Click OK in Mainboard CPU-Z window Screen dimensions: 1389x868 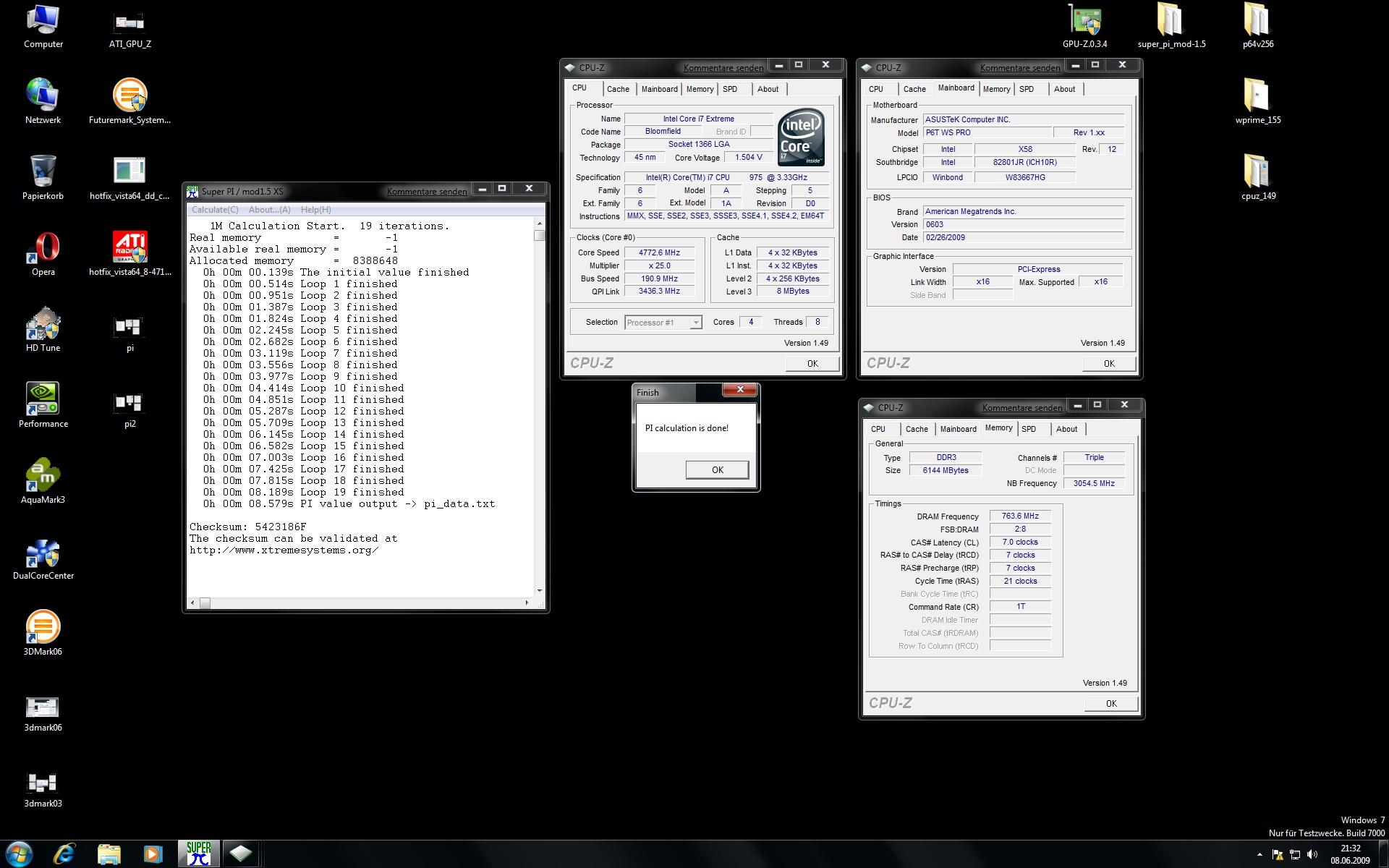[1109, 363]
